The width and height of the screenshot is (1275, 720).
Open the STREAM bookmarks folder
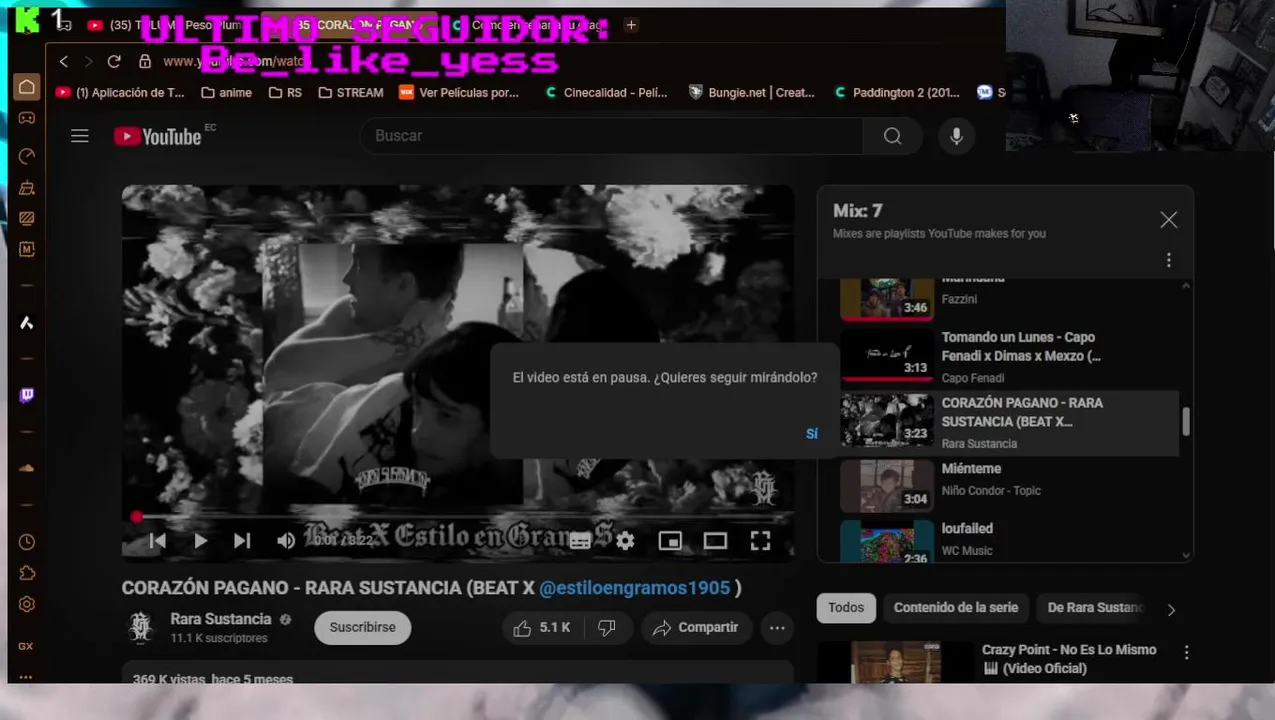pyautogui.click(x=351, y=92)
